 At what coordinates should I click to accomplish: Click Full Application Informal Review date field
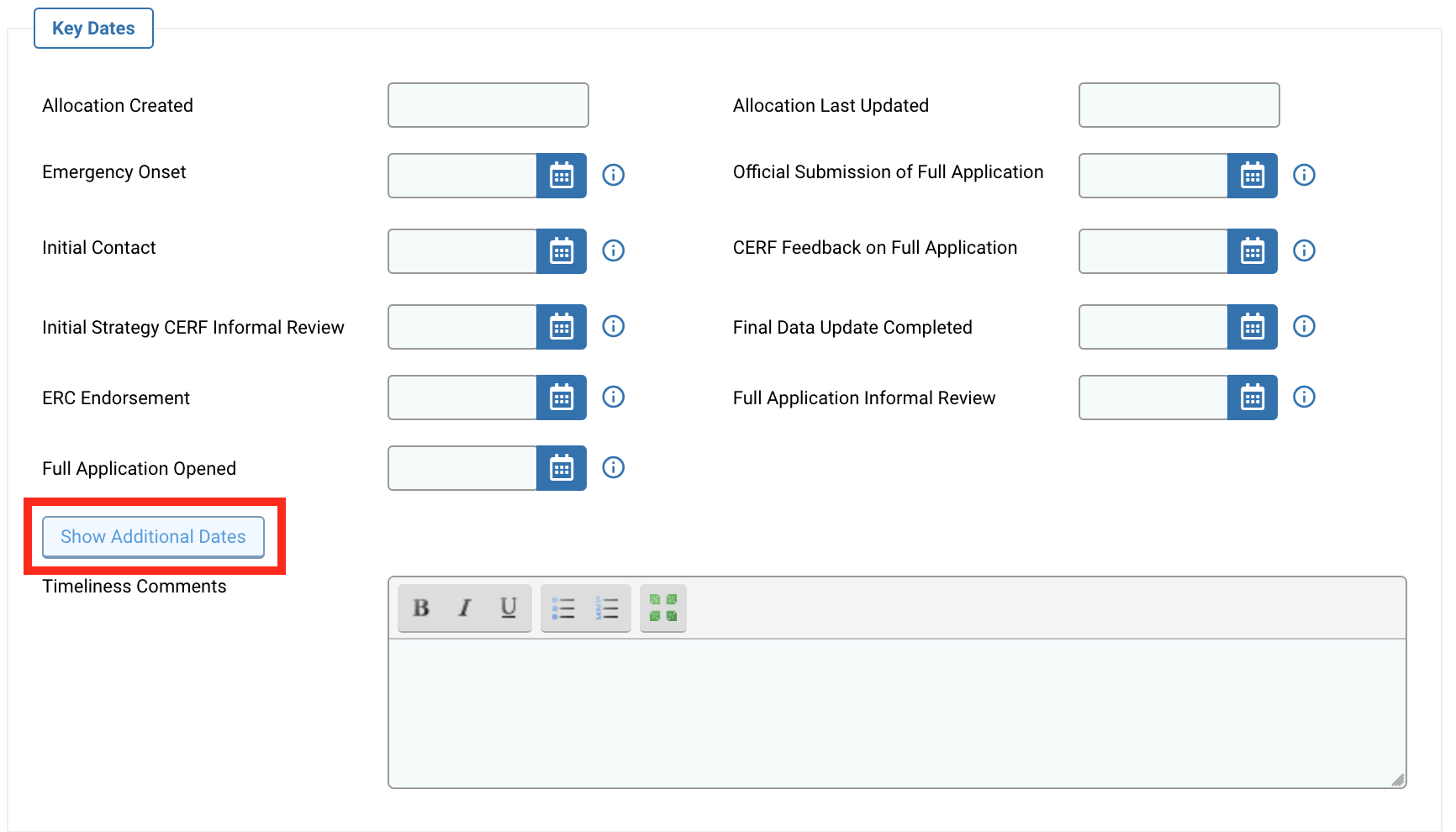(1153, 398)
